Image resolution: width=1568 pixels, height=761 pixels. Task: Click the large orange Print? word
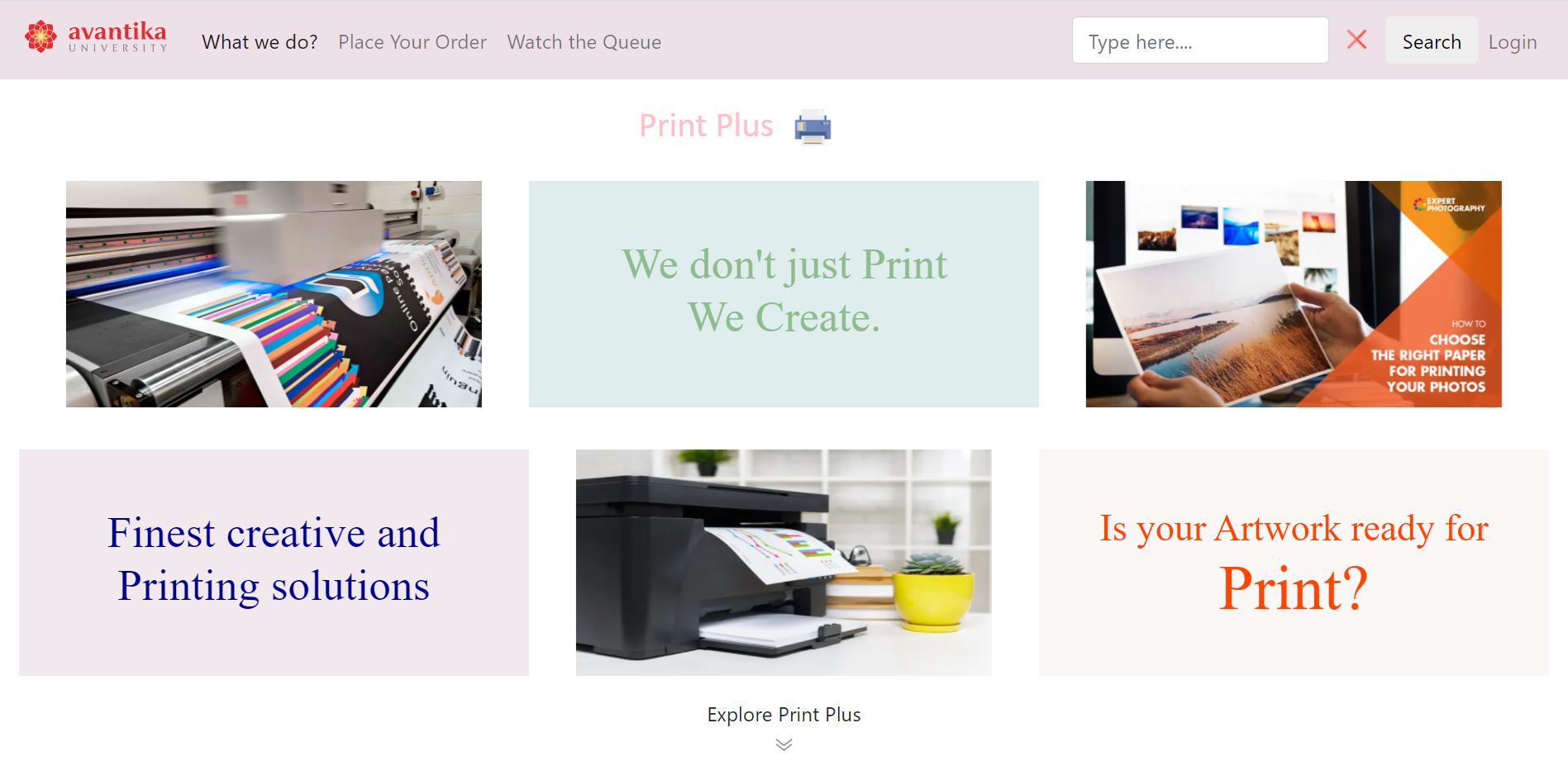[1294, 588]
